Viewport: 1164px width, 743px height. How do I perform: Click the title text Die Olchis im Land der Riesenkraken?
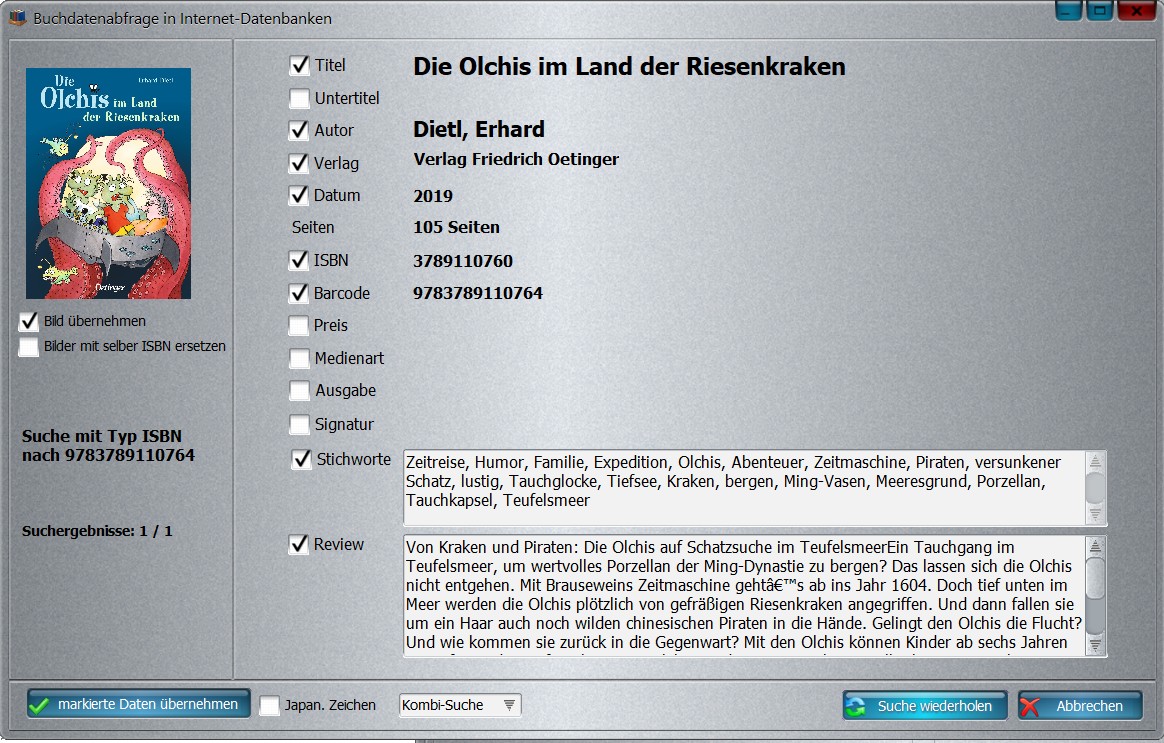point(629,67)
